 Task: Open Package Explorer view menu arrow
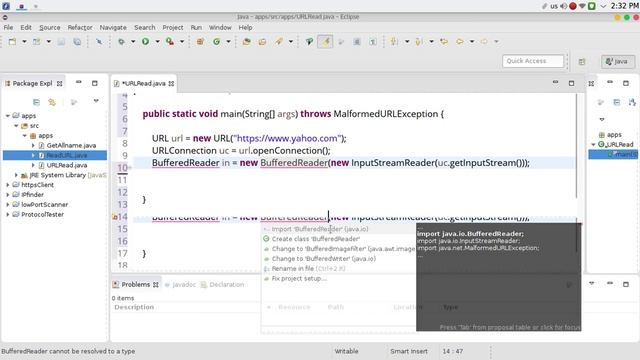[96, 101]
